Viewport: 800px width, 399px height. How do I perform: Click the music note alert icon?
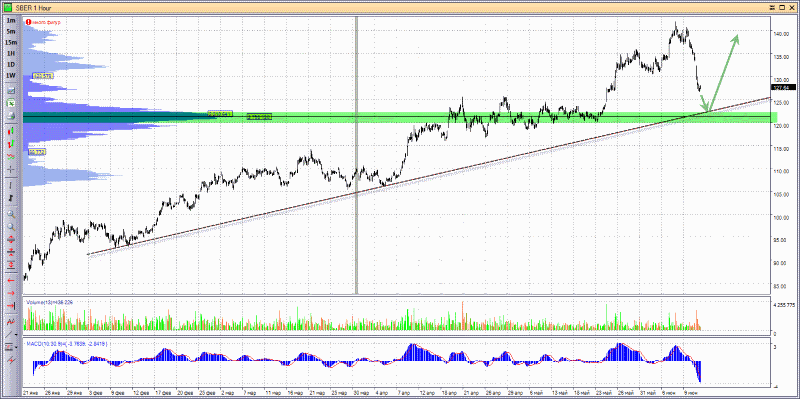pyautogui.click(x=11, y=198)
